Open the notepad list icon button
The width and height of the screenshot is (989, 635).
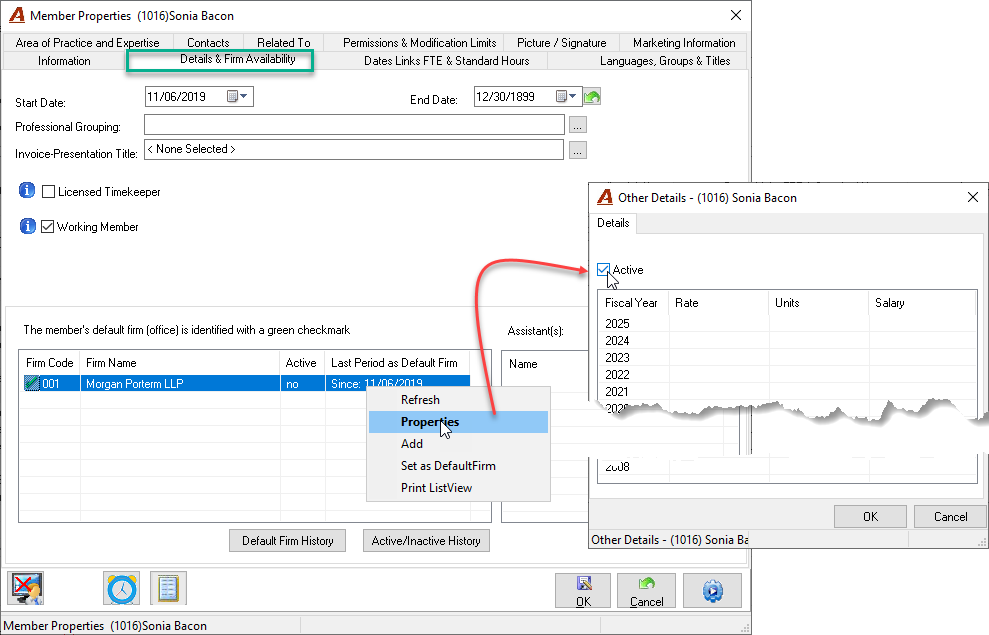pos(168,588)
